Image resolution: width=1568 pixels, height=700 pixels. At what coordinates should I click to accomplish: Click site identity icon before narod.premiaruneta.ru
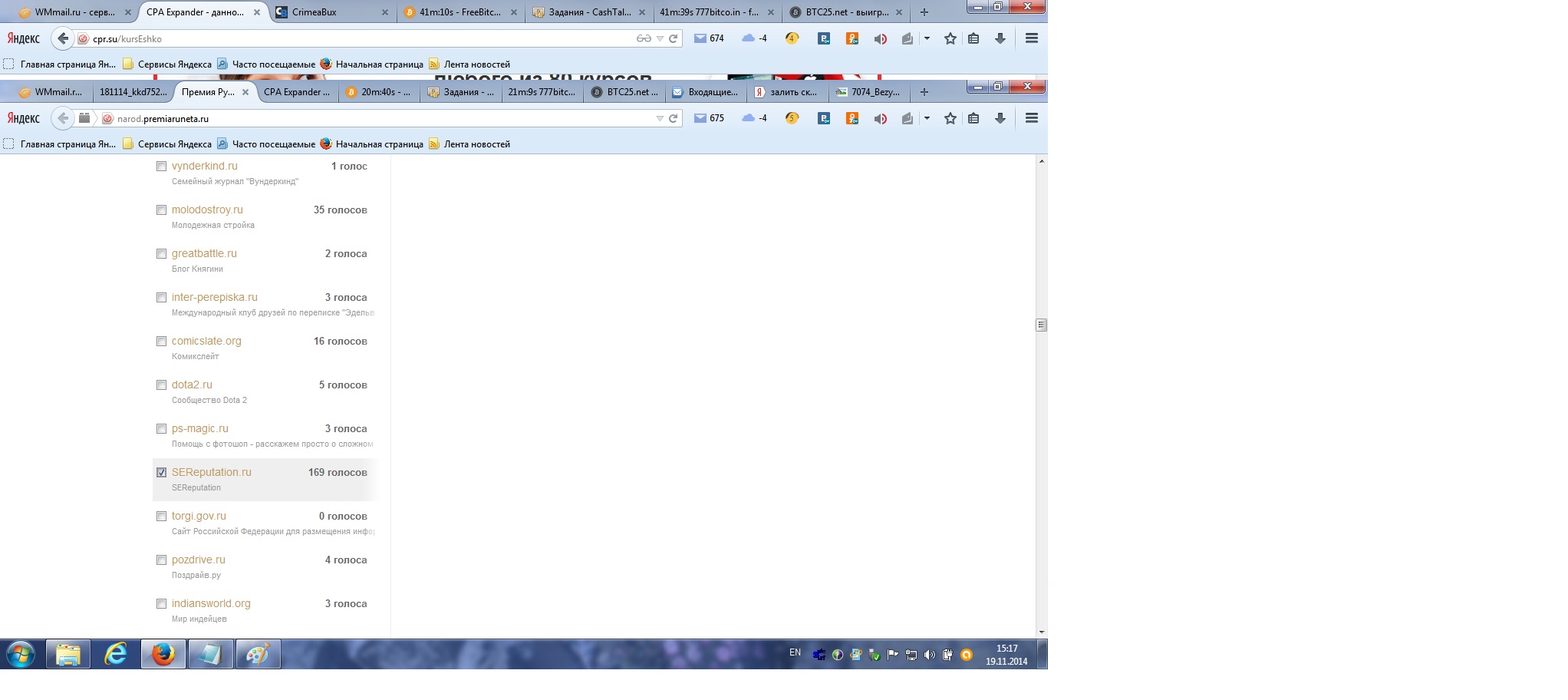(107, 119)
